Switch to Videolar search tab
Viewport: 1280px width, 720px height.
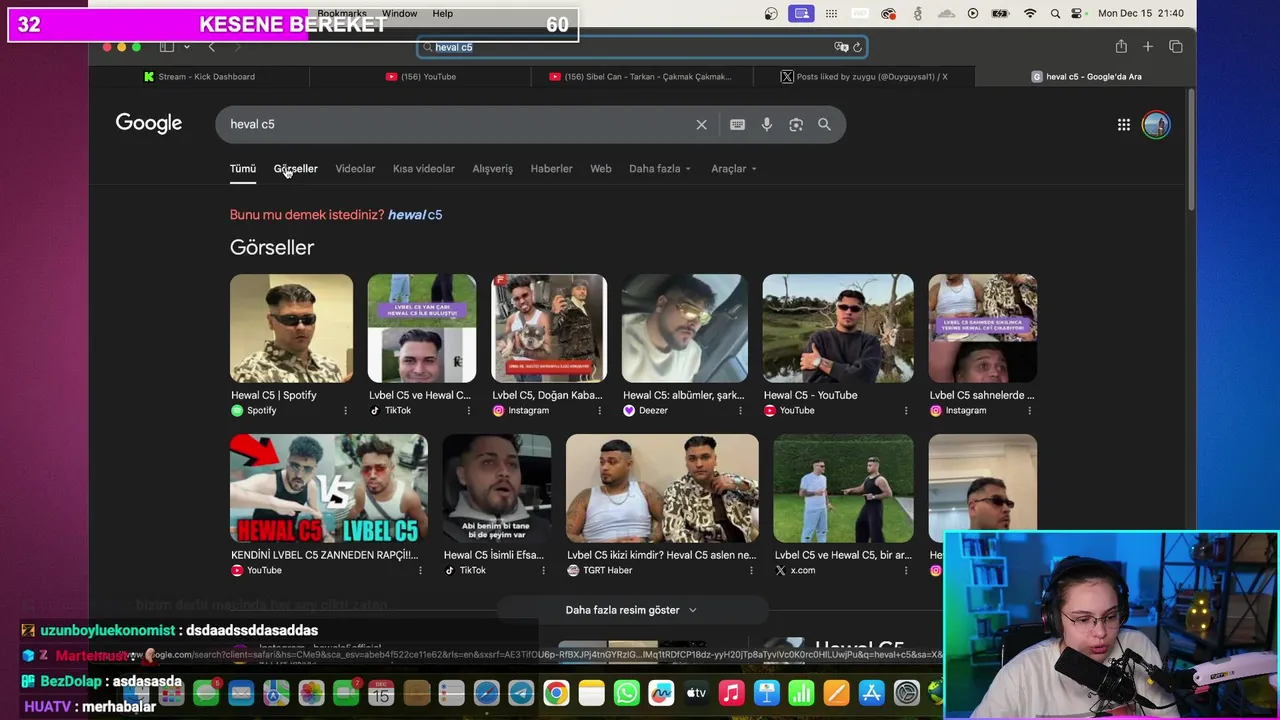pos(355,169)
